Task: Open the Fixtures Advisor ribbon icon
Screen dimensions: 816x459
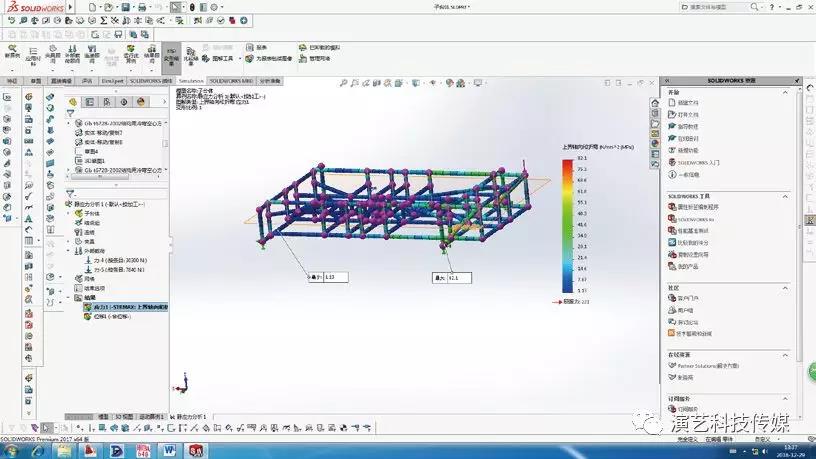Action: pos(53,55)
